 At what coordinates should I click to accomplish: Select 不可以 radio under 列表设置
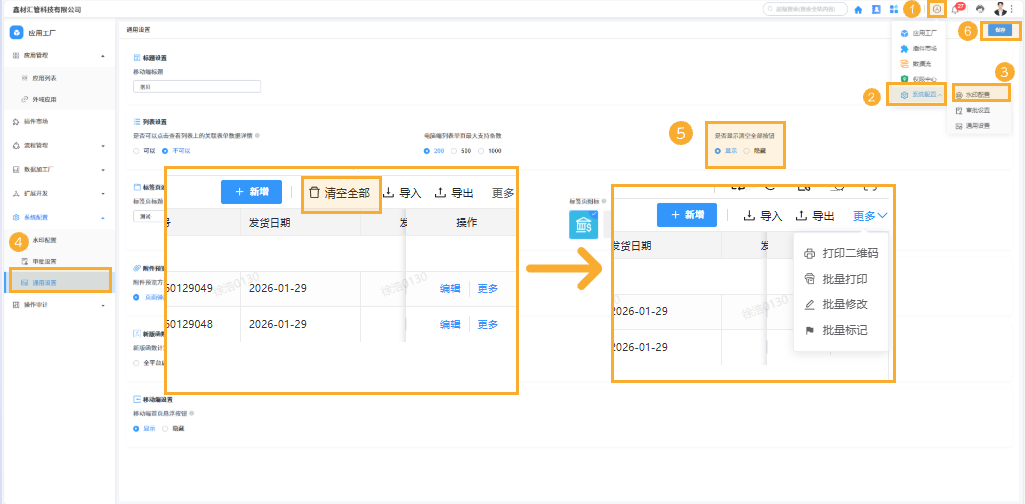point(165,151)
